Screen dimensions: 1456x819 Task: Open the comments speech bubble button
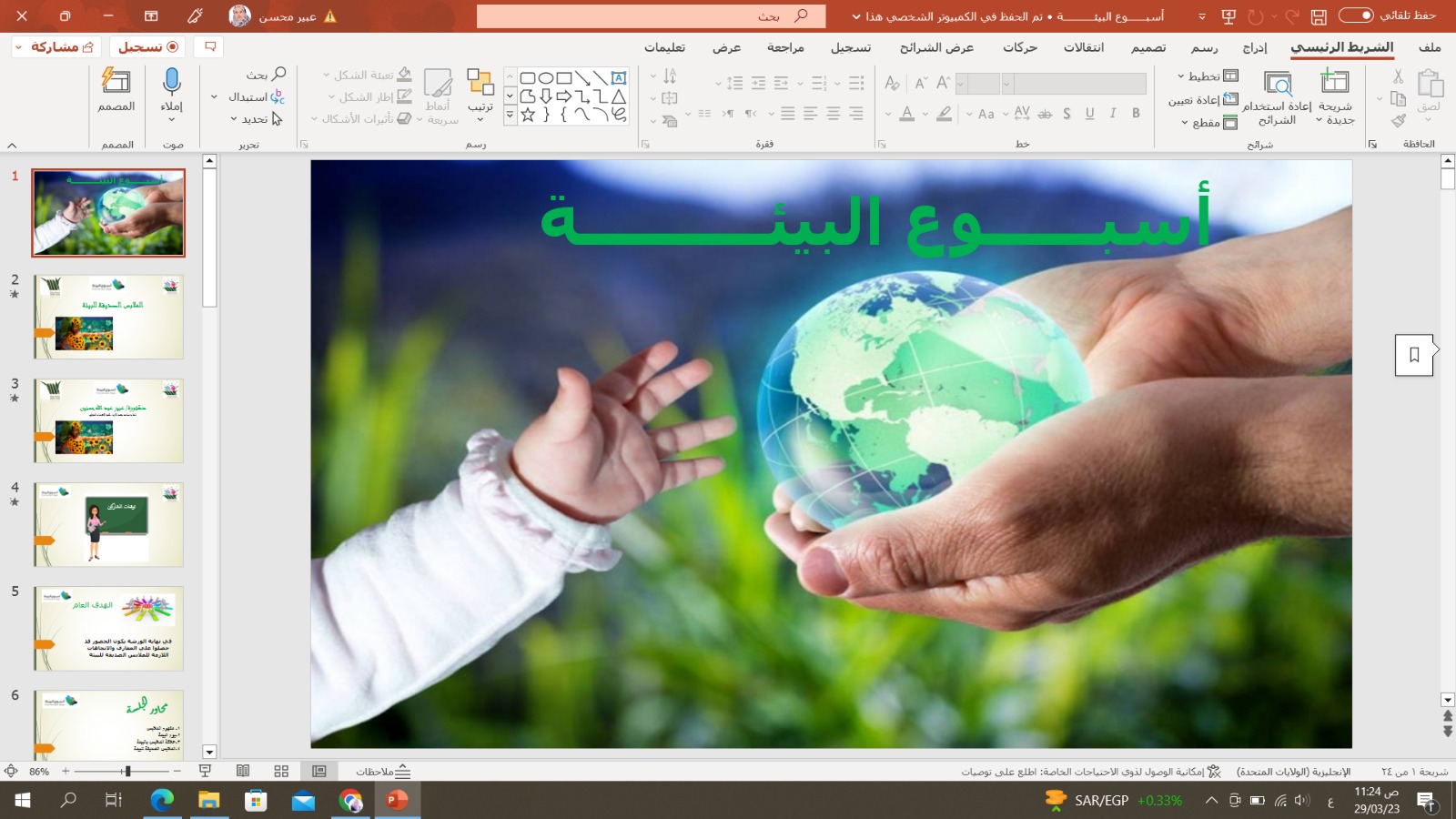click(x=210, y=46)
